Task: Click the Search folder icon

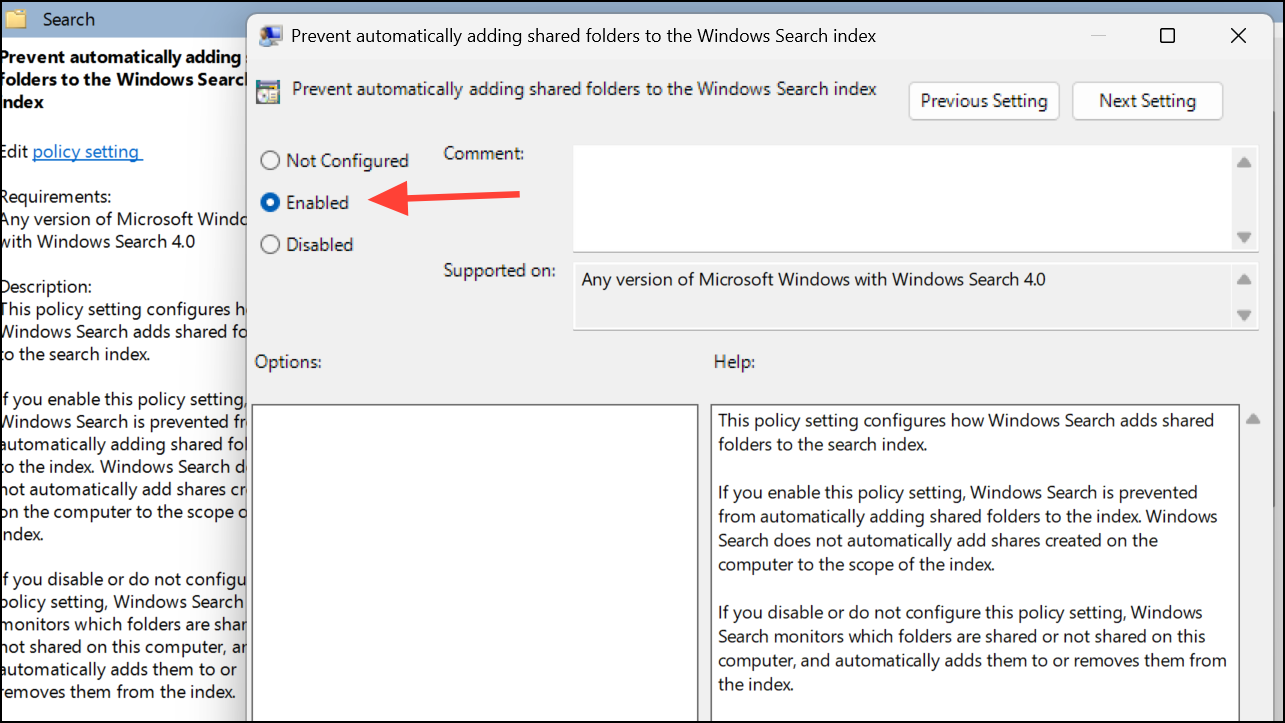Action: [17, 19]
